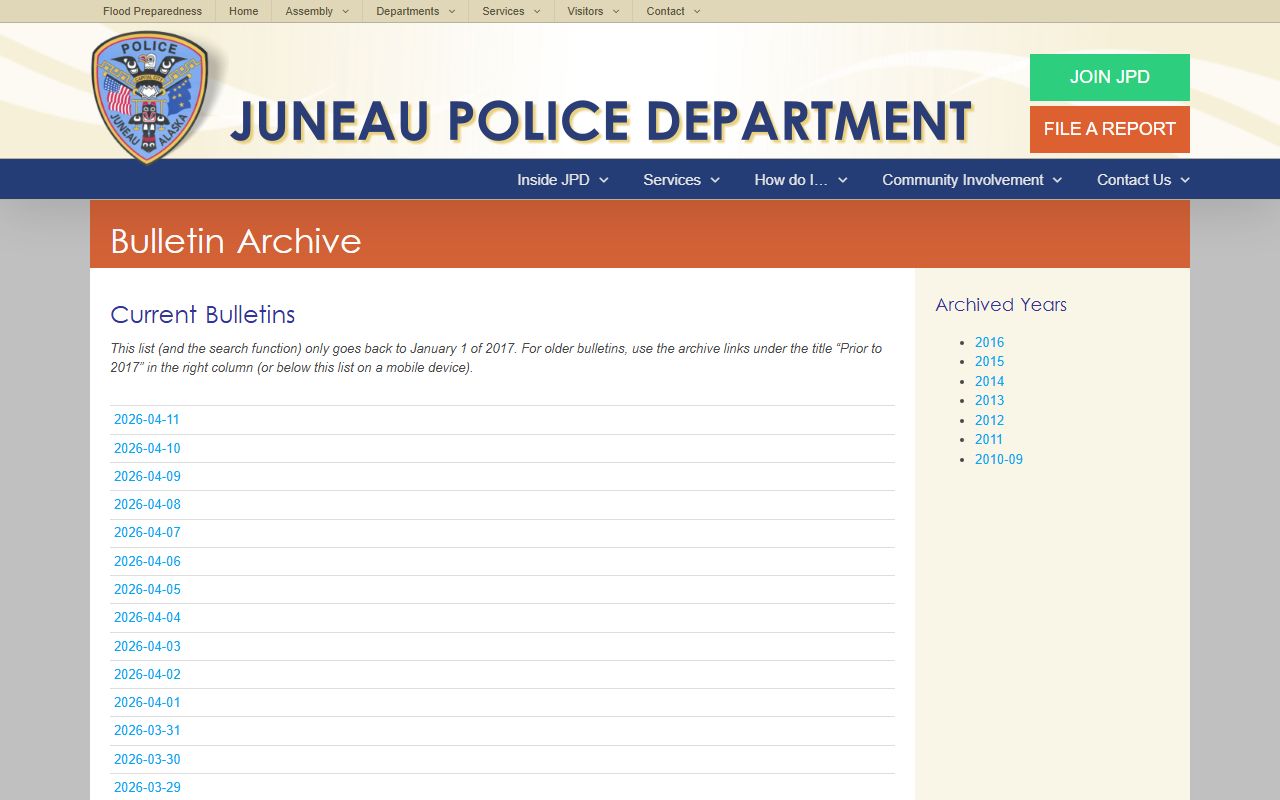Open the 2015 archived year

tap(989, 361)
